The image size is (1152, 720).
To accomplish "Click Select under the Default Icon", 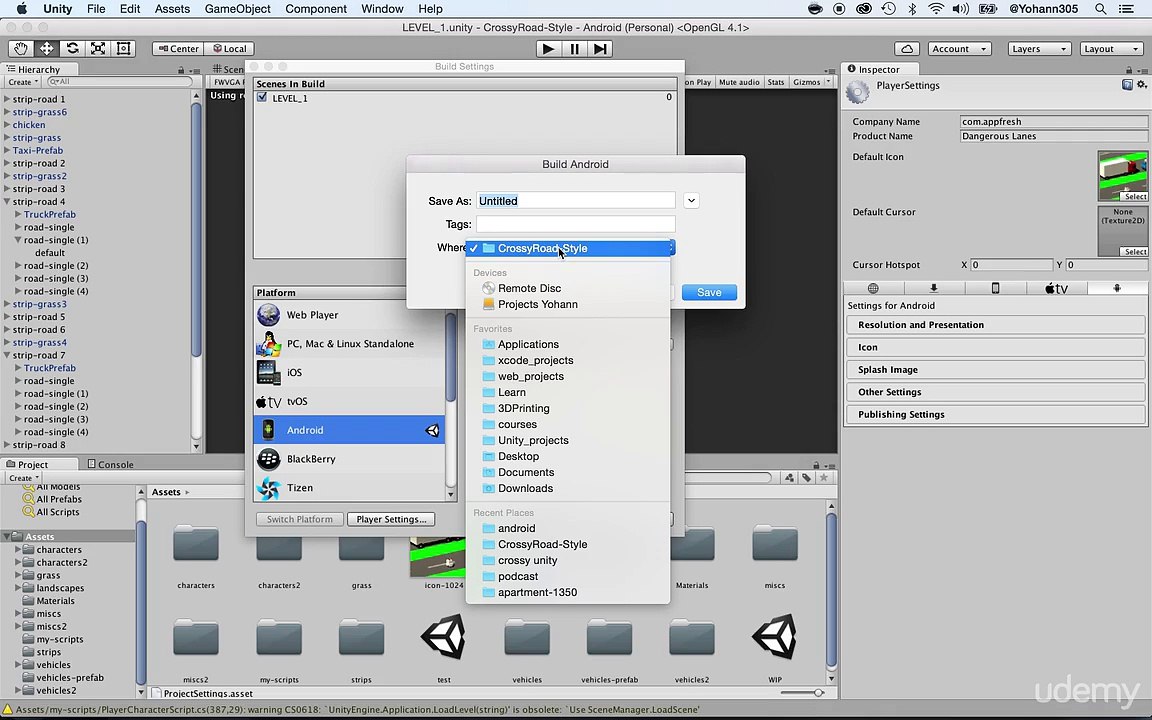I will click(x=1134, y=196).
